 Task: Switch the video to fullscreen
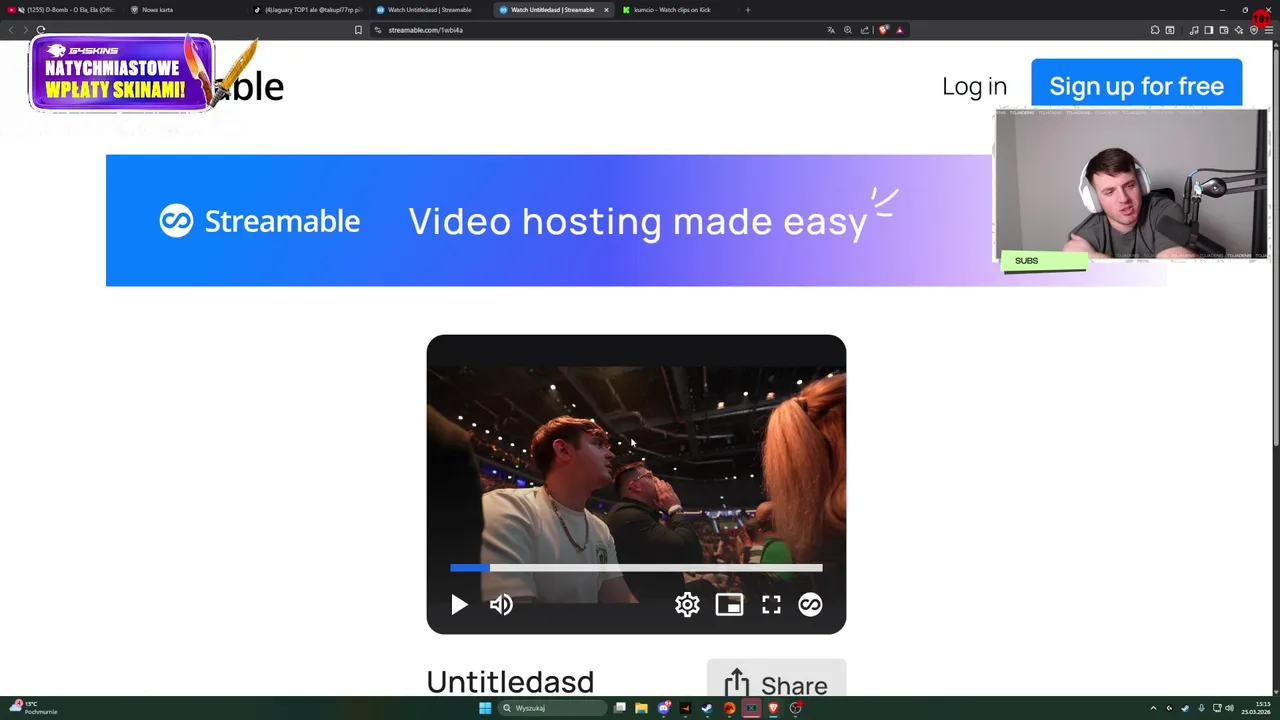point(771,604)
